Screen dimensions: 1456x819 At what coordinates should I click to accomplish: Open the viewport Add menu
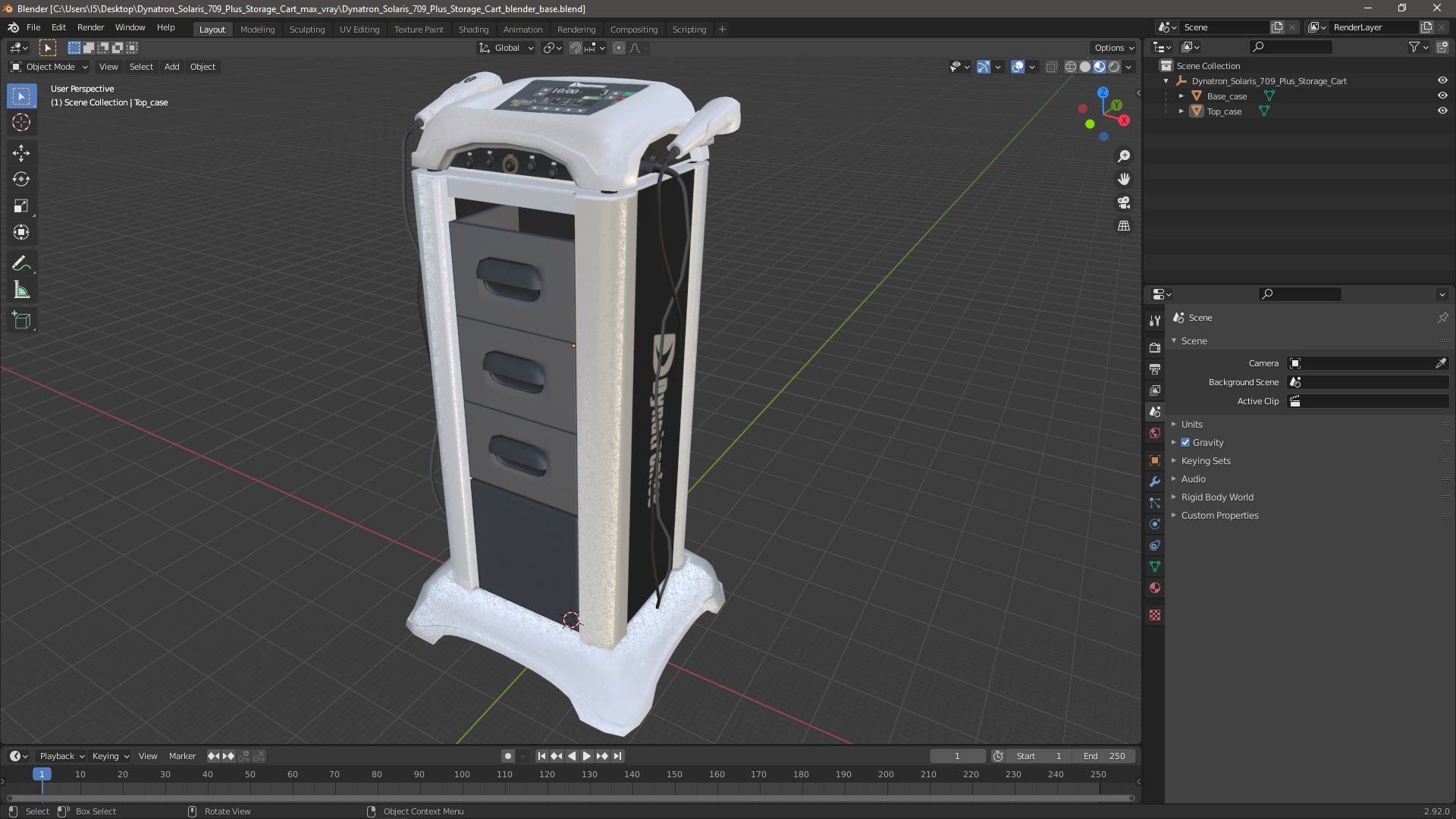pyautogui.click(x=172, y=67)
